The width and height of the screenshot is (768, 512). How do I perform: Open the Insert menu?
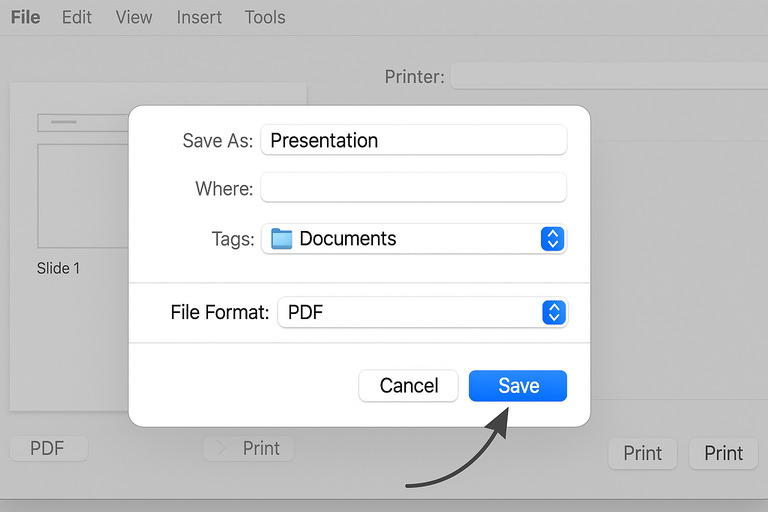click(199, 17)
